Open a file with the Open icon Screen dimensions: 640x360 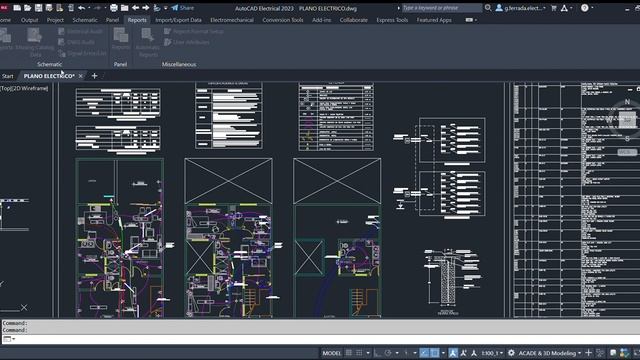coord(27,8)
